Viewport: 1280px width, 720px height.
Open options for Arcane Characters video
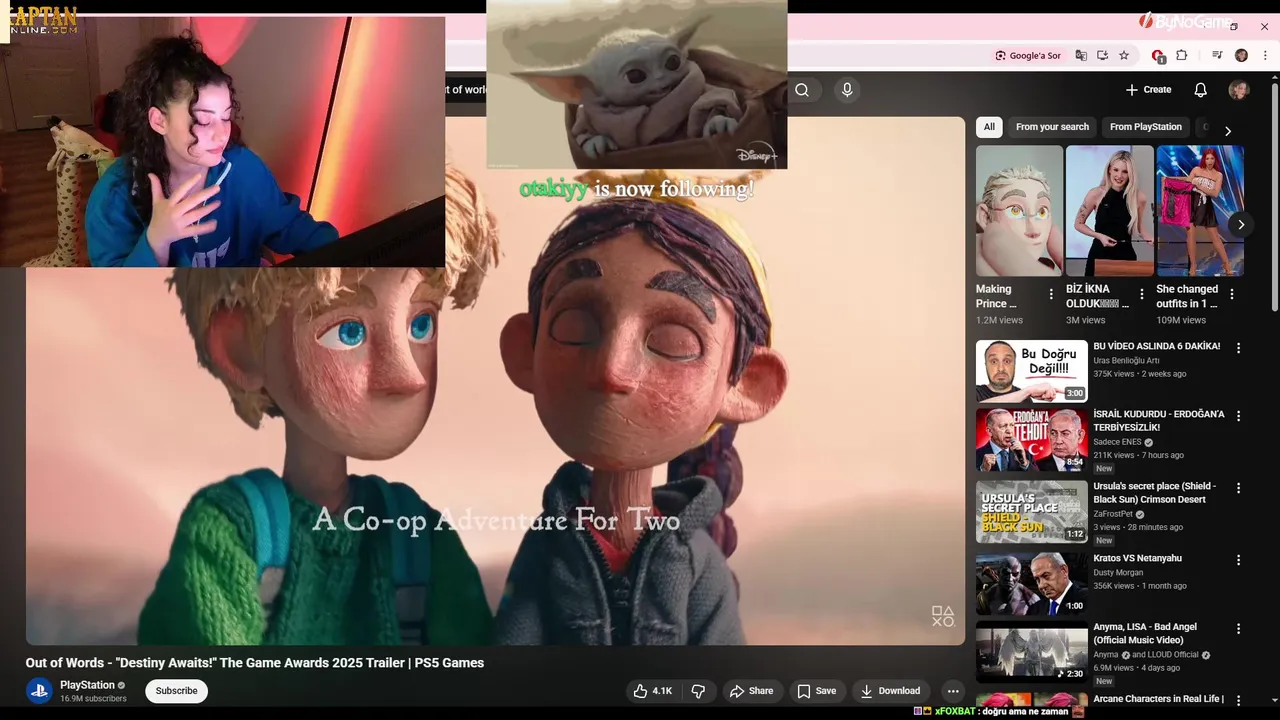[x=1238, y=700]
